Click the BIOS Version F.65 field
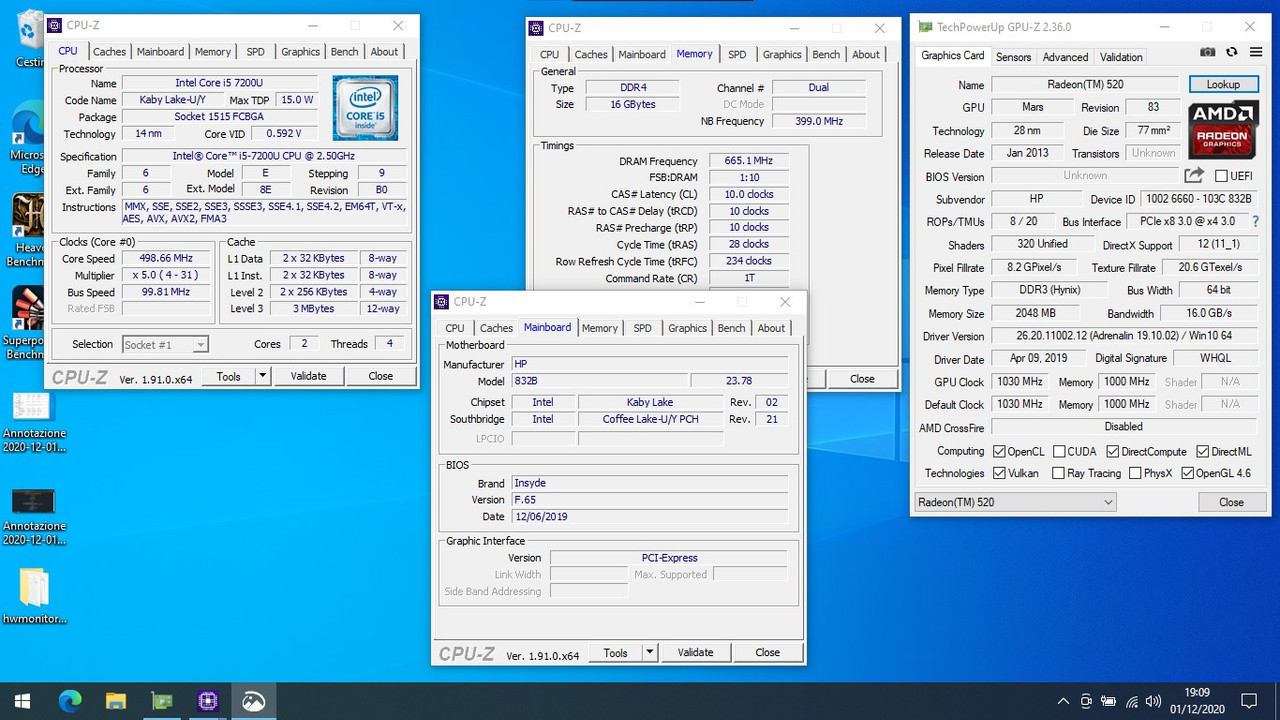 click(649, 499)
